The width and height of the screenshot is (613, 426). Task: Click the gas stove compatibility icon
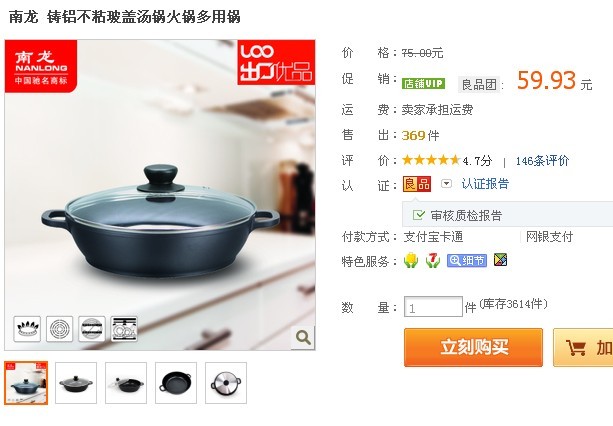[x=27, y=329]
